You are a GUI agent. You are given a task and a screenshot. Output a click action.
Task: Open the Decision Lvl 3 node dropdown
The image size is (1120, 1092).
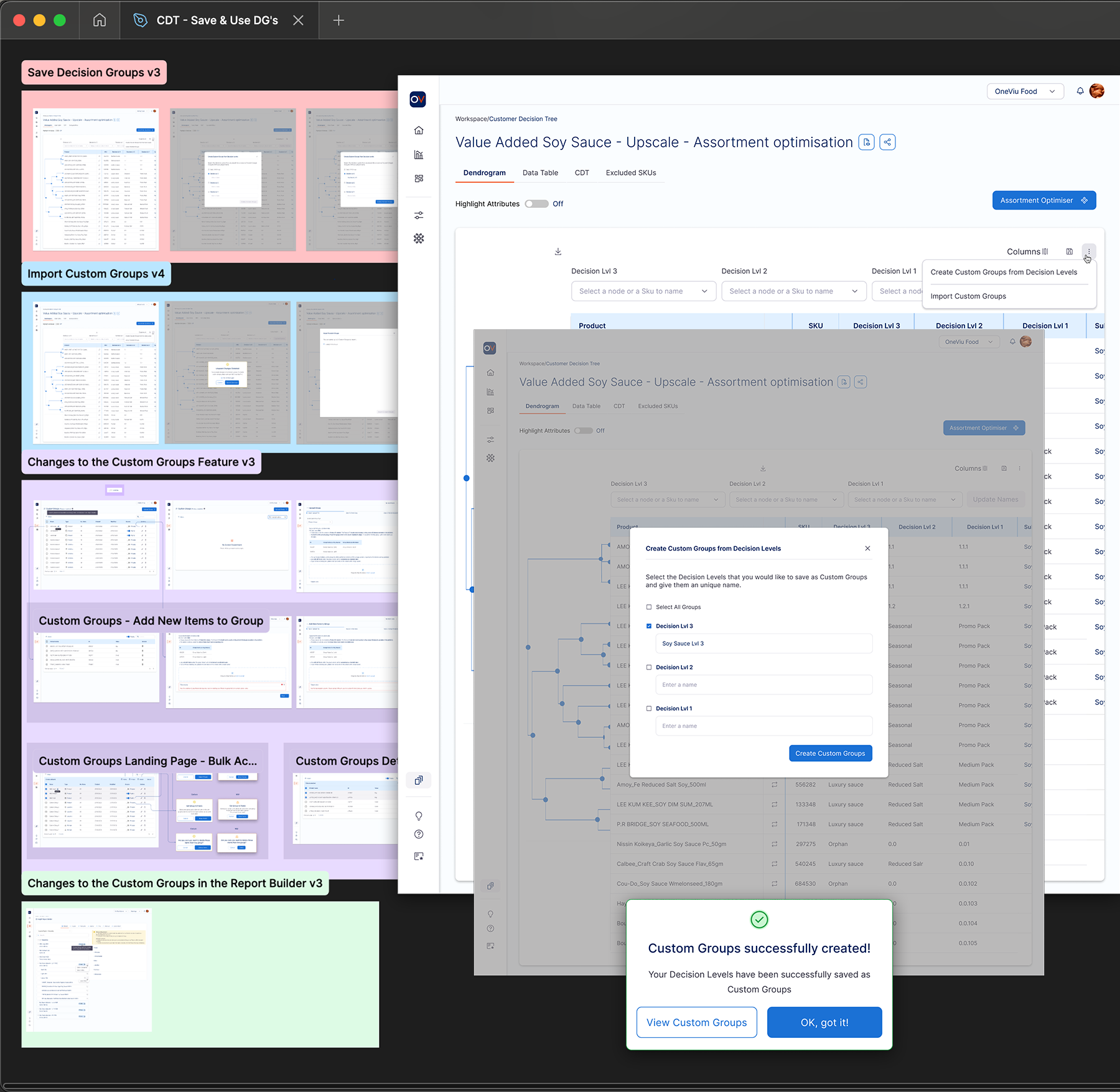[643, 291]
